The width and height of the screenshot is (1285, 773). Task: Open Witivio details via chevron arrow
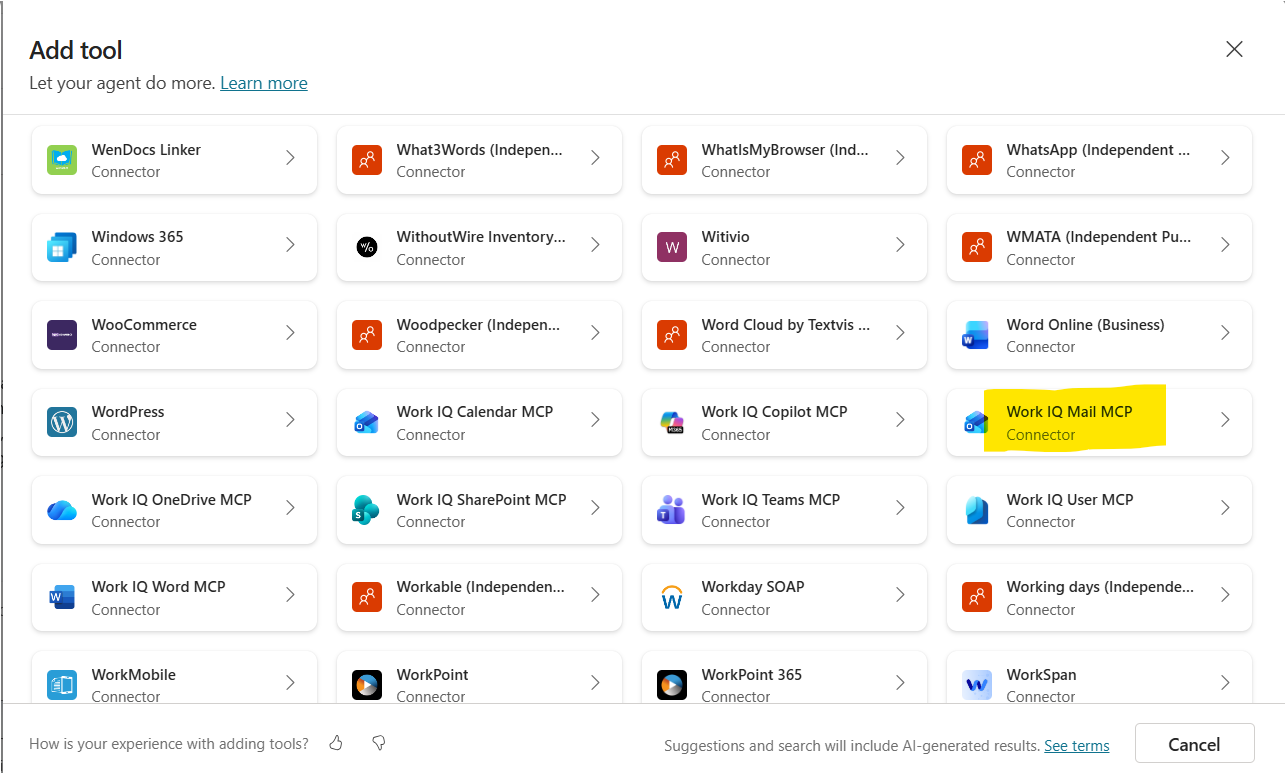point(900,245)
